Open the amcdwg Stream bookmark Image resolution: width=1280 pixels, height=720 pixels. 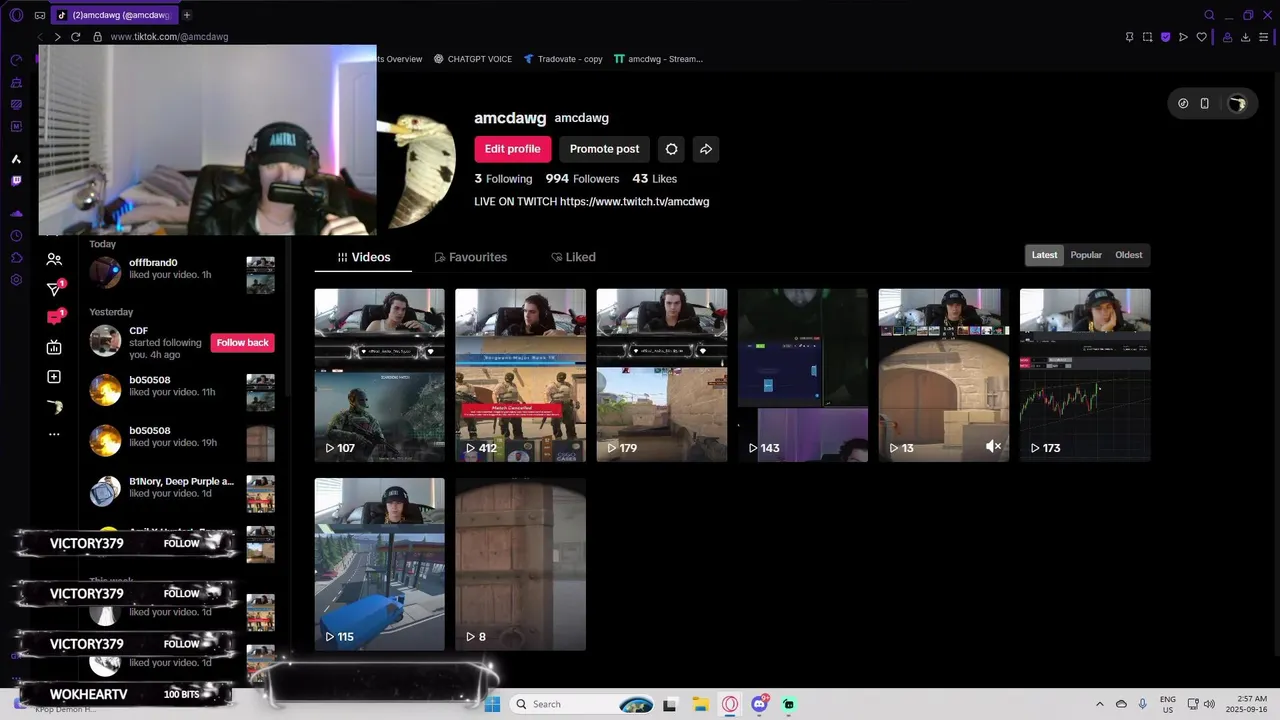pyautogui.click(x=659, y=59)
